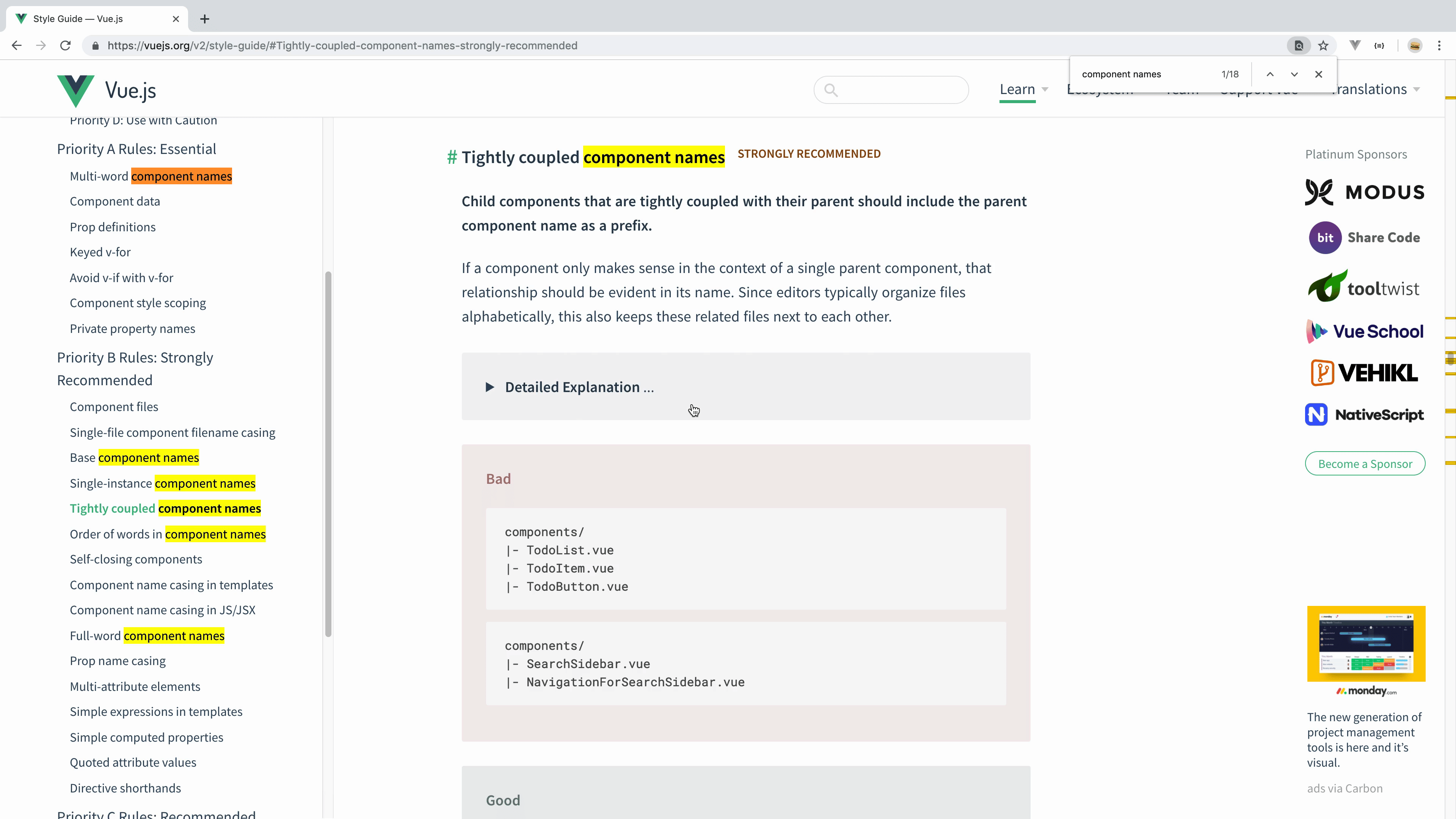This screenshot has height=819, width=1456.
Task: Click the browser forward arrow
Action: [x=41, y=46]
